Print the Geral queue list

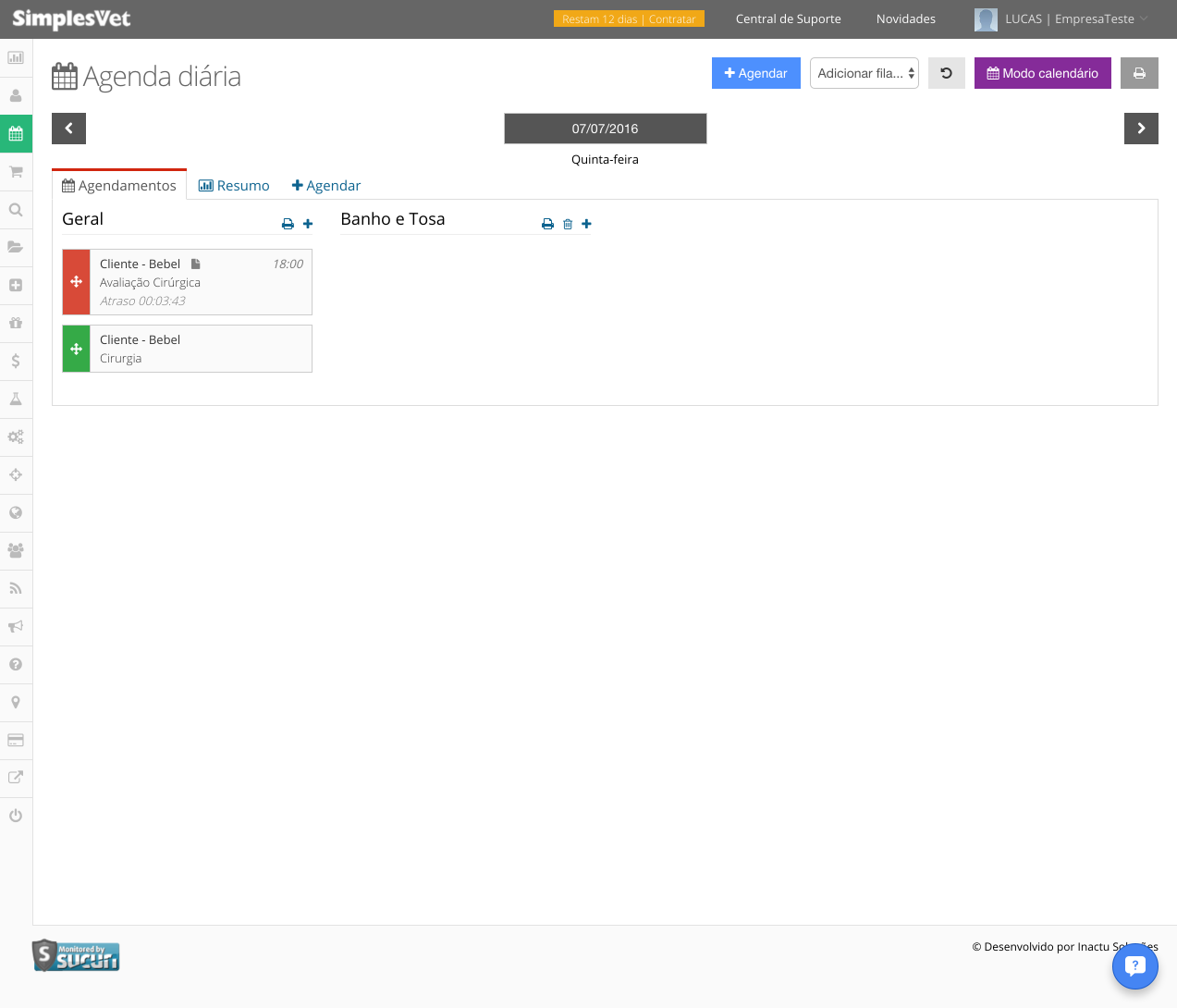(x=288, y=224)
